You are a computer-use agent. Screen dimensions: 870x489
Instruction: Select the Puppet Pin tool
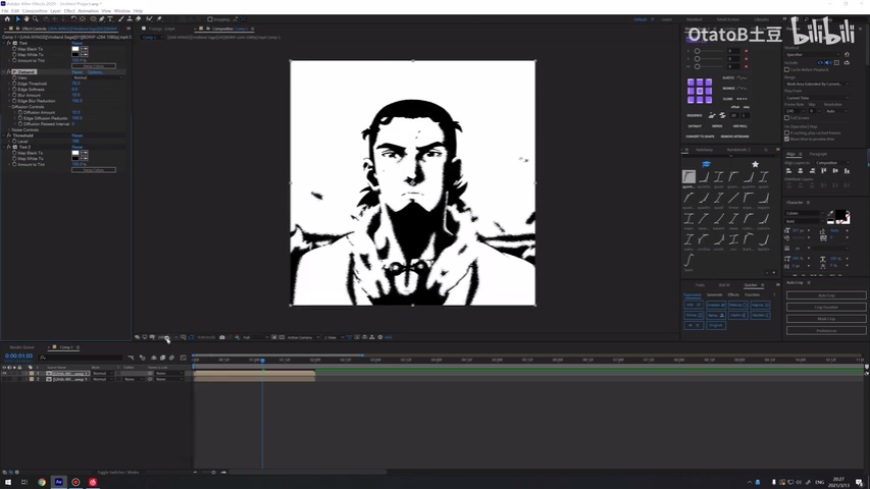(159, 19)
